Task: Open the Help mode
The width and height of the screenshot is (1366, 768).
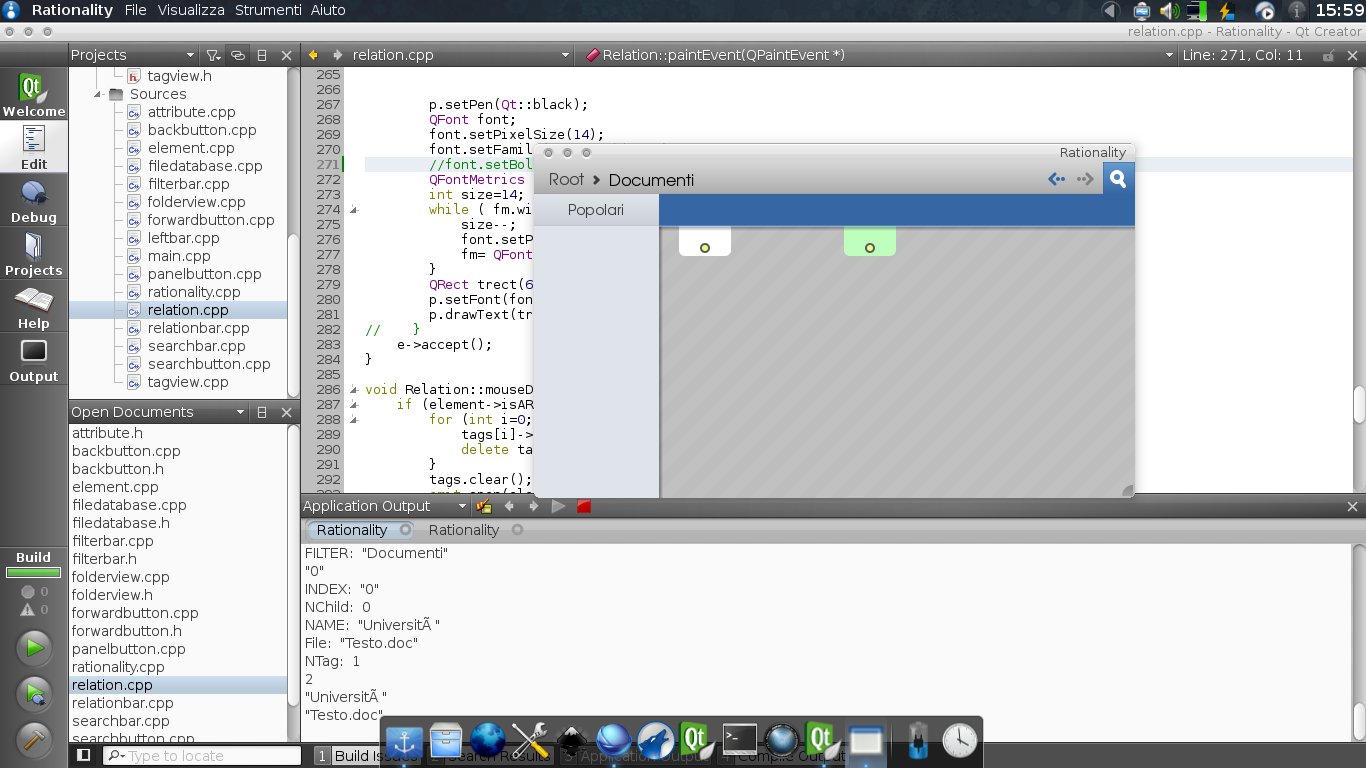Action: (x=34, y=306)
